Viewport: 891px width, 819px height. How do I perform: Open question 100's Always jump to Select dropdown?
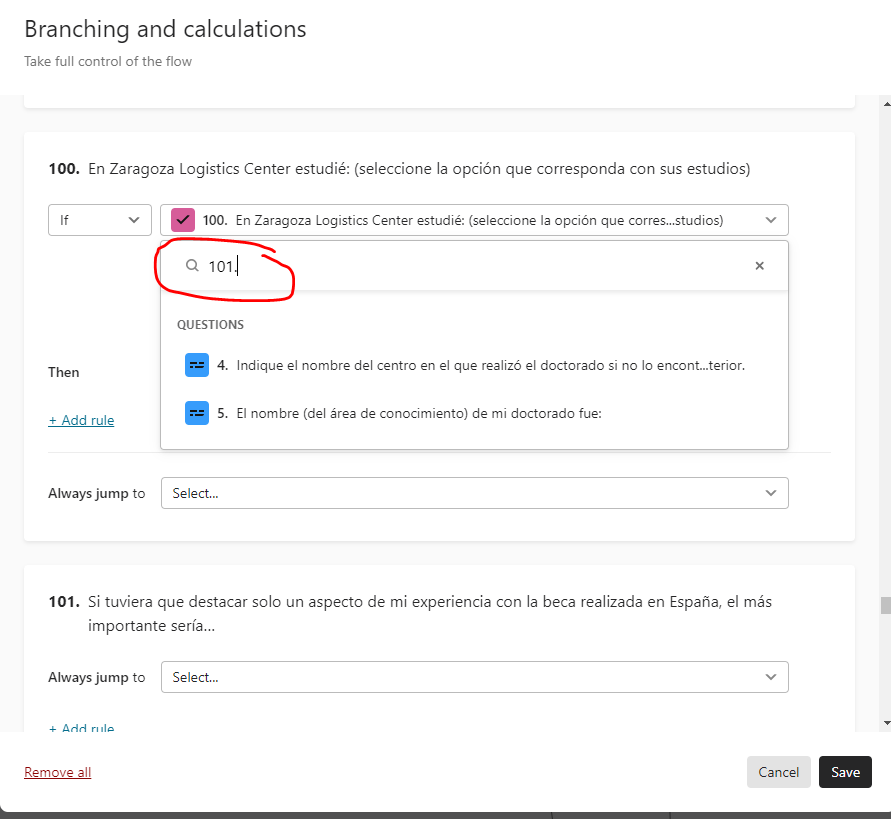click(474, 493)
